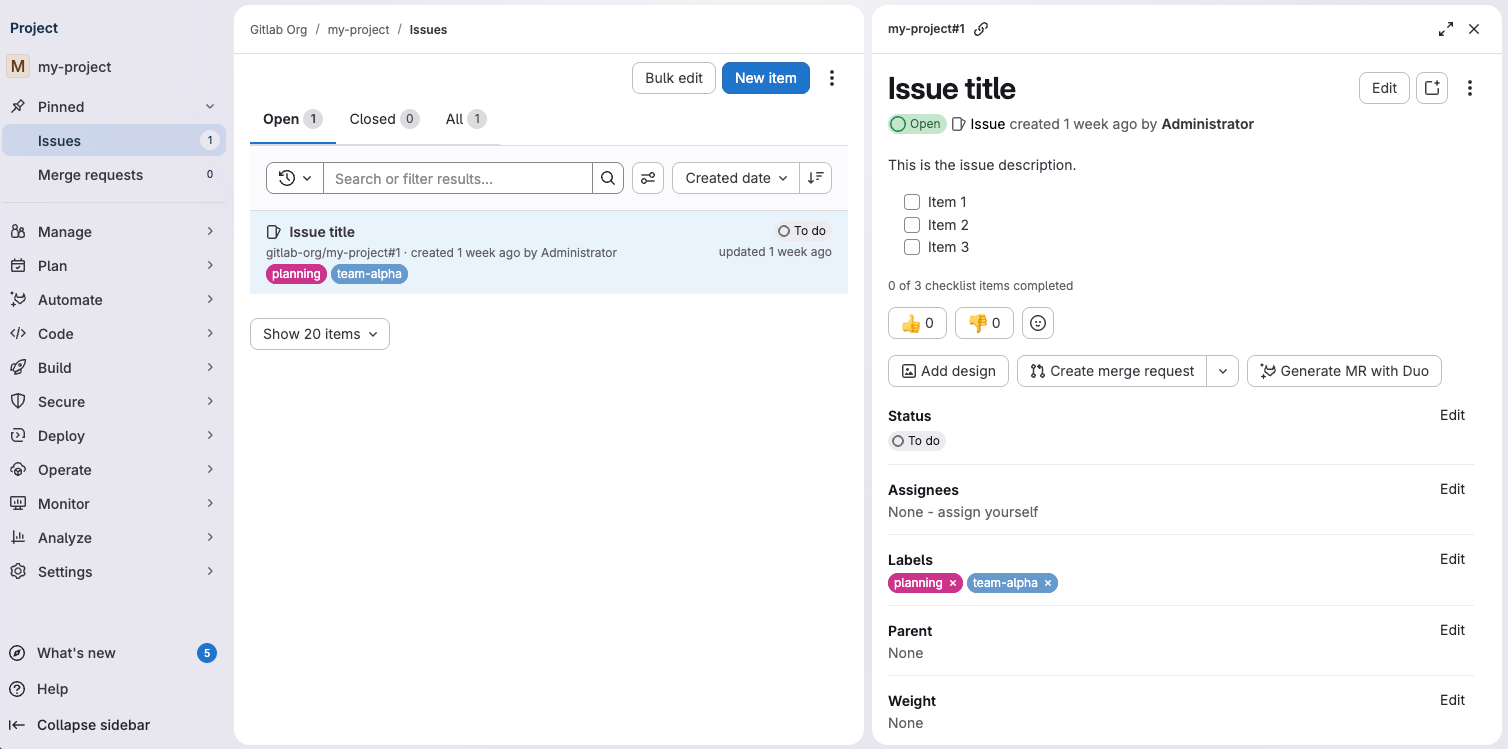Remove the planning label with its x
The image size is (1508, 749).
(x=953, y=583)
